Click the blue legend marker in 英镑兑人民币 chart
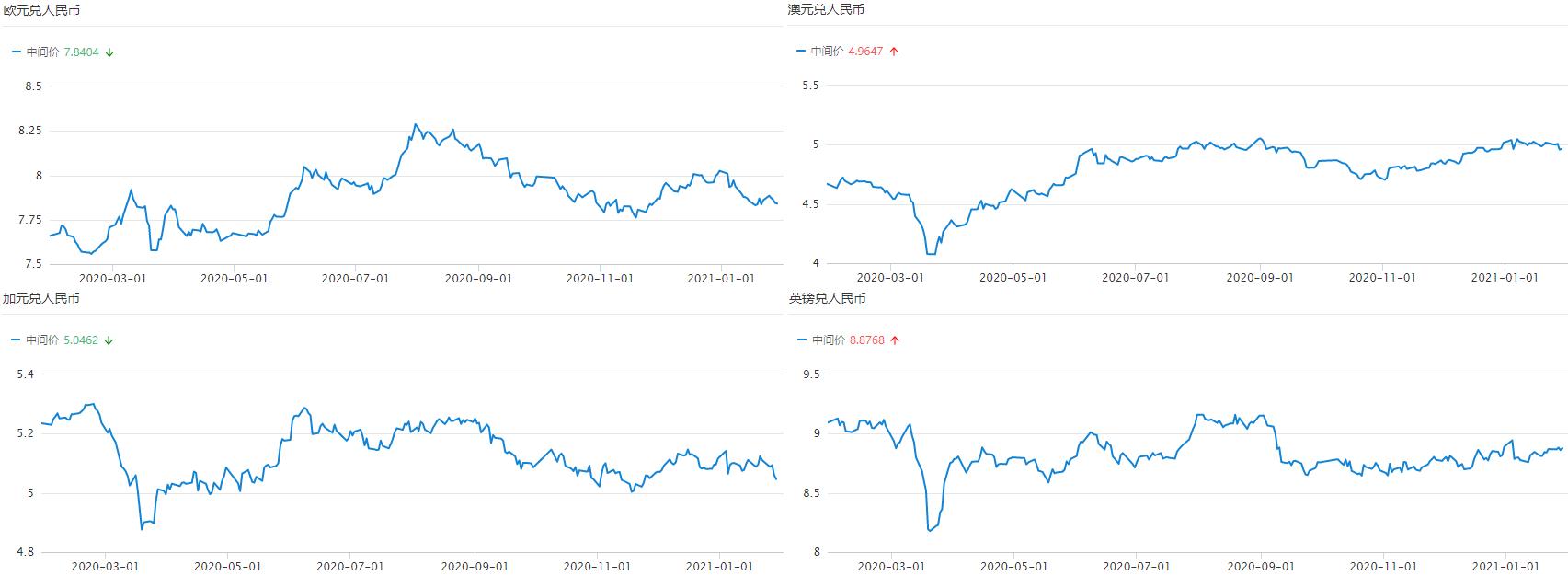Screen dimensions: 1568x576 click(x=801, y=340)
